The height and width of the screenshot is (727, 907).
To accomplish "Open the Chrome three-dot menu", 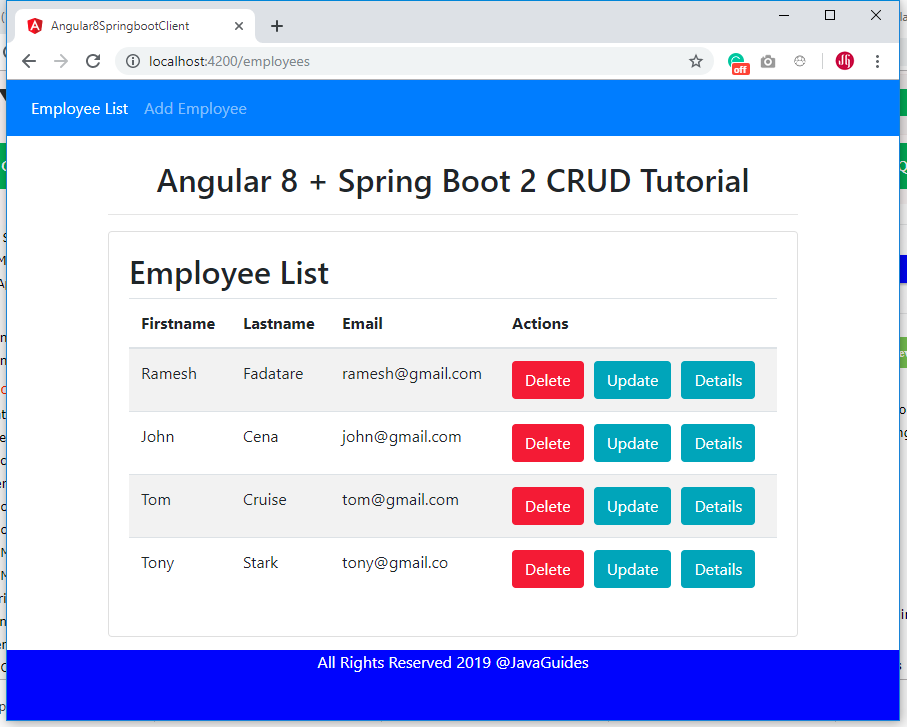I will pos(878,61).
